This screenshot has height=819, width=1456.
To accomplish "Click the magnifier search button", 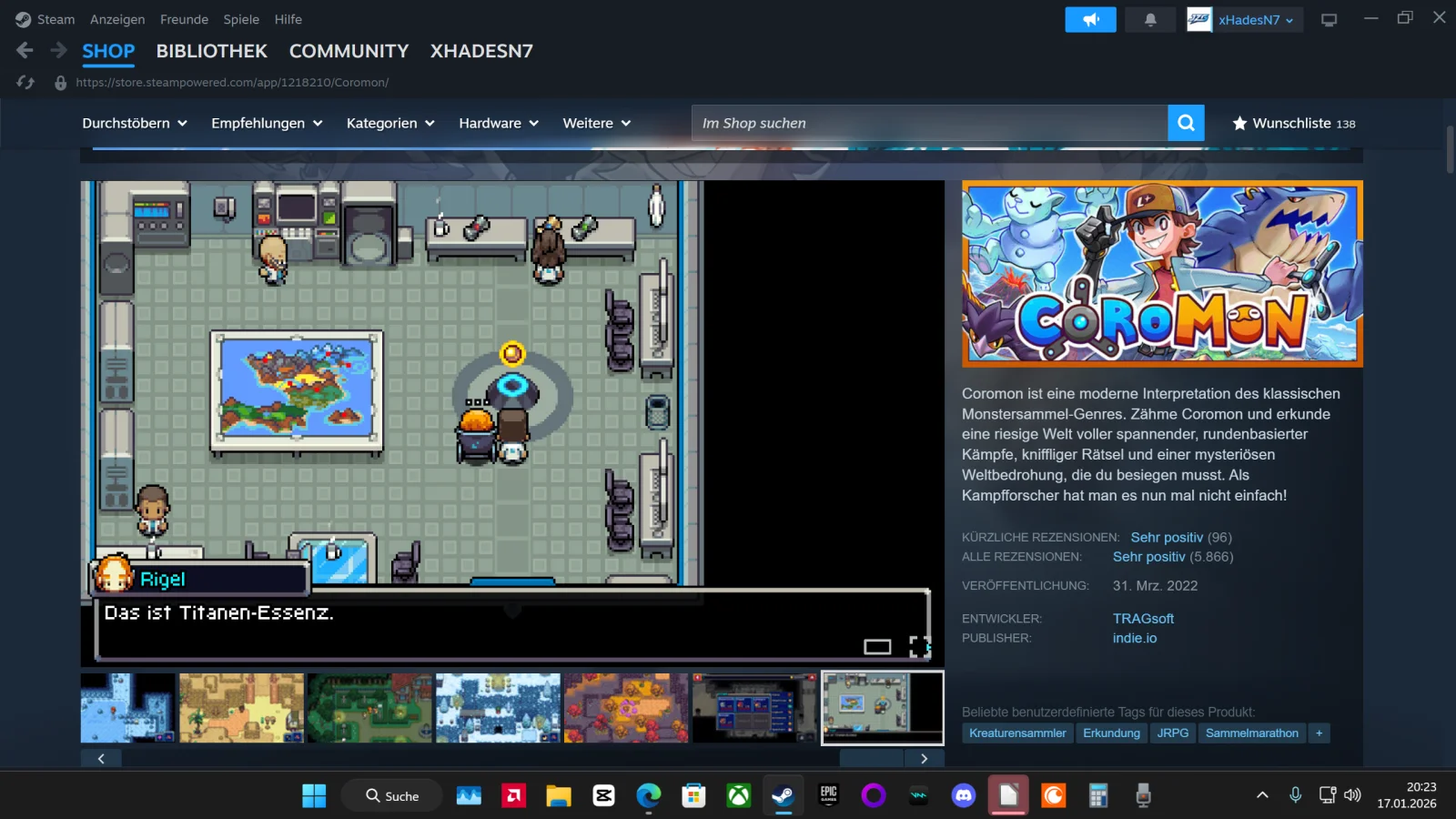I will [x=1186, y=123].
